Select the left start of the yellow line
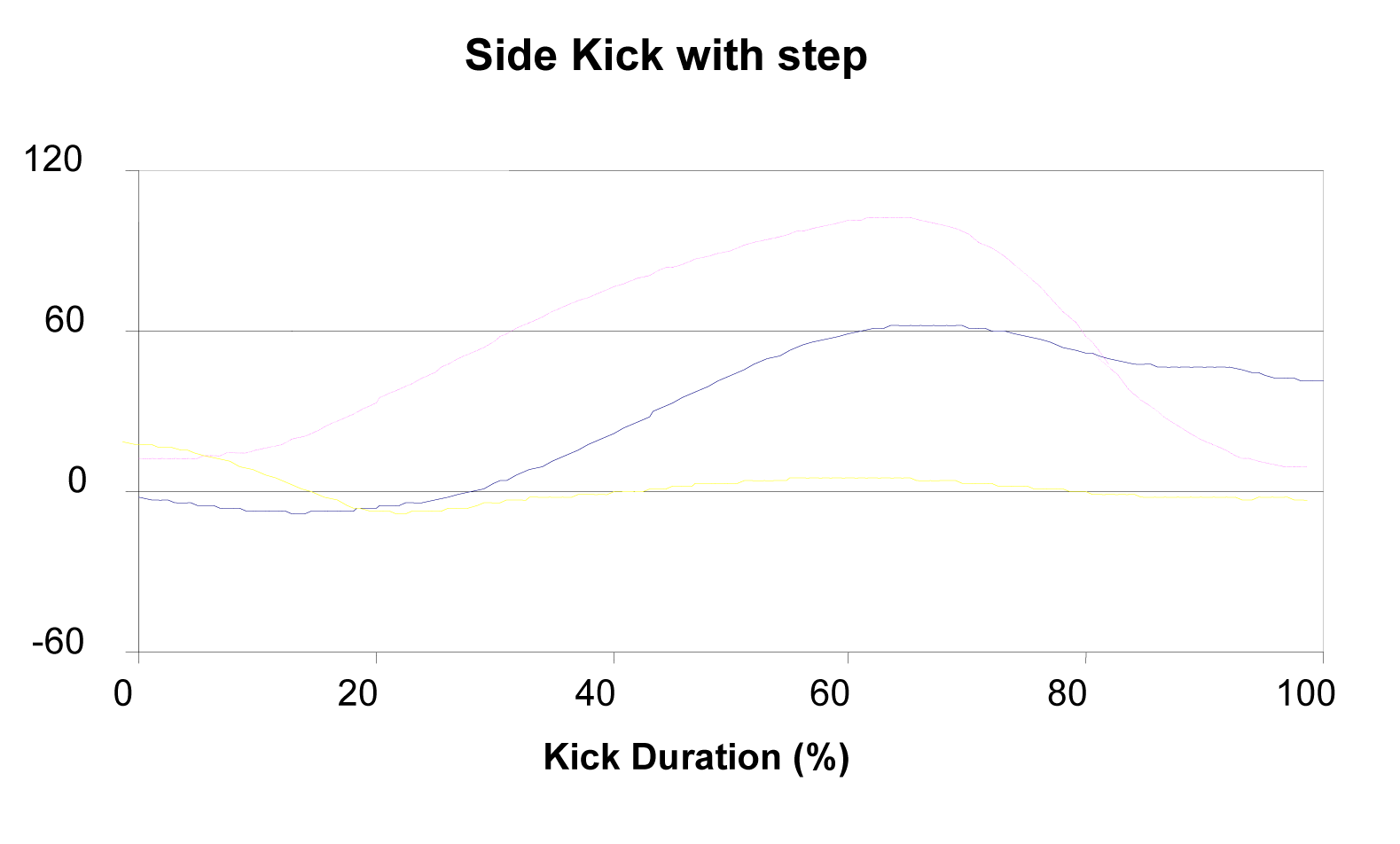The image size is (1400, 844). click(124, 442)
